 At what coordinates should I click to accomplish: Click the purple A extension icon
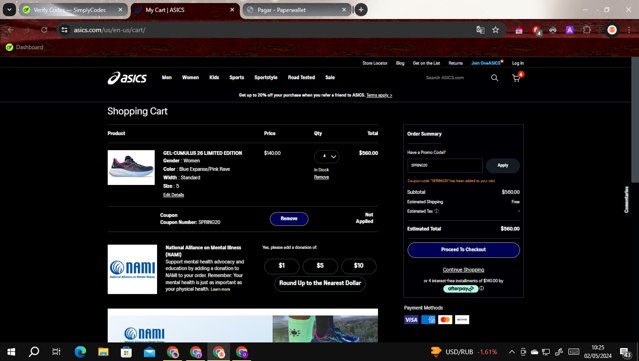click(570, 30)
